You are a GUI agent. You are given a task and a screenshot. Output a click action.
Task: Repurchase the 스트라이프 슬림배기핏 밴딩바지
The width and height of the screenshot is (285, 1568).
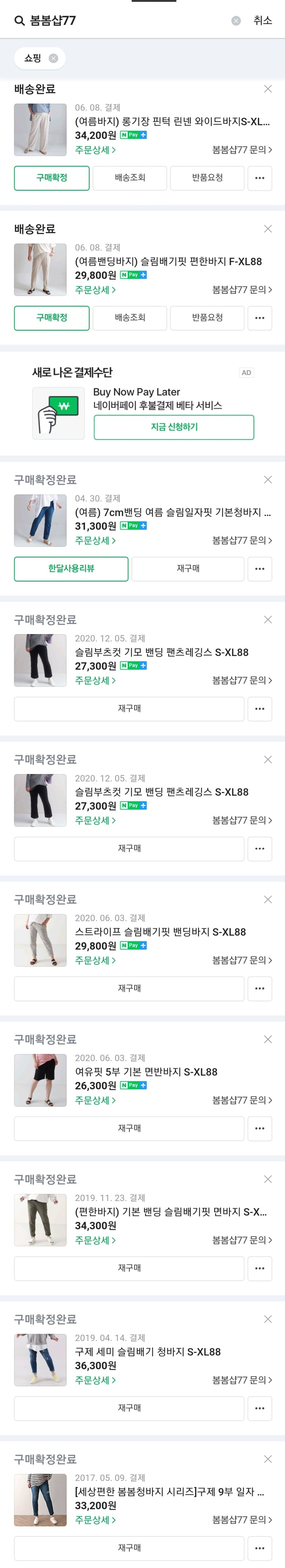coord(129,988)
